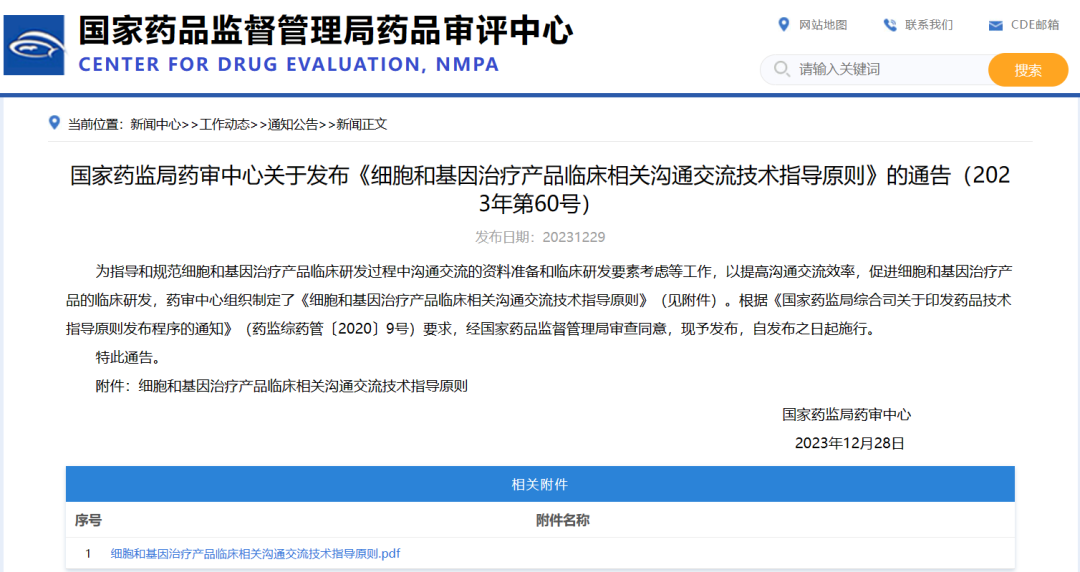
Task: Click the 附件：细胞和基因治疗产品 line
Action: (x=281, y=386)
